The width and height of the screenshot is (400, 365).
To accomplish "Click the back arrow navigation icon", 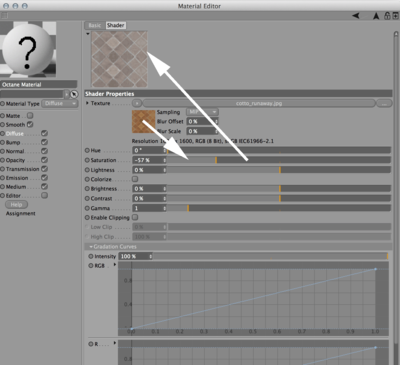I will pyautogui.click(x=356, y=16).
